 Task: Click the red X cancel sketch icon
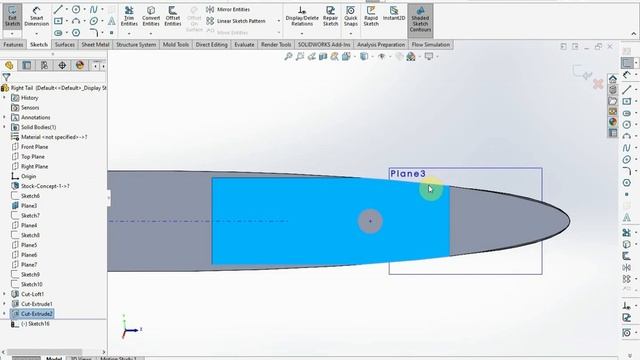tap(598, 84)
